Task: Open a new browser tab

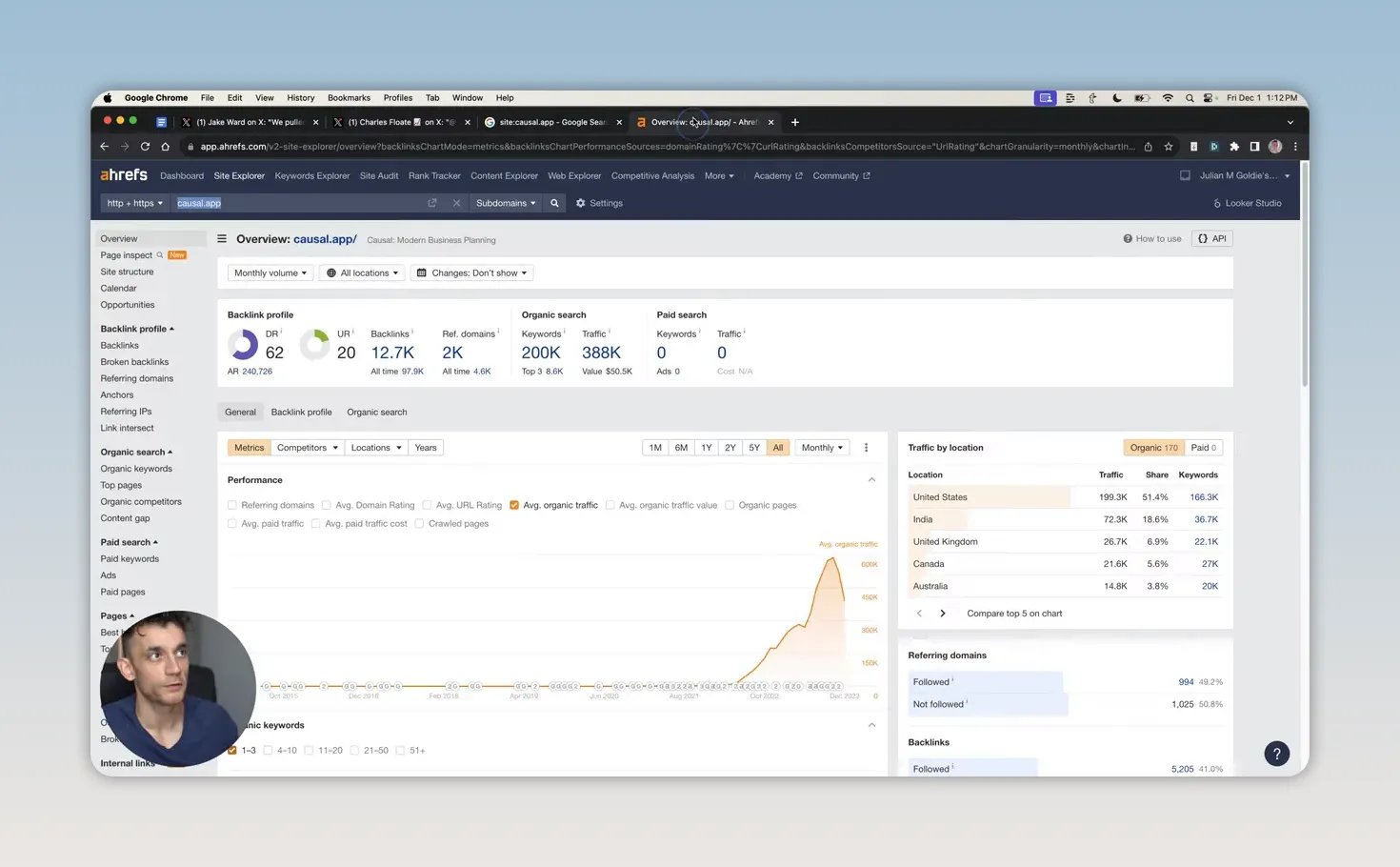Action: pos(795,122)
